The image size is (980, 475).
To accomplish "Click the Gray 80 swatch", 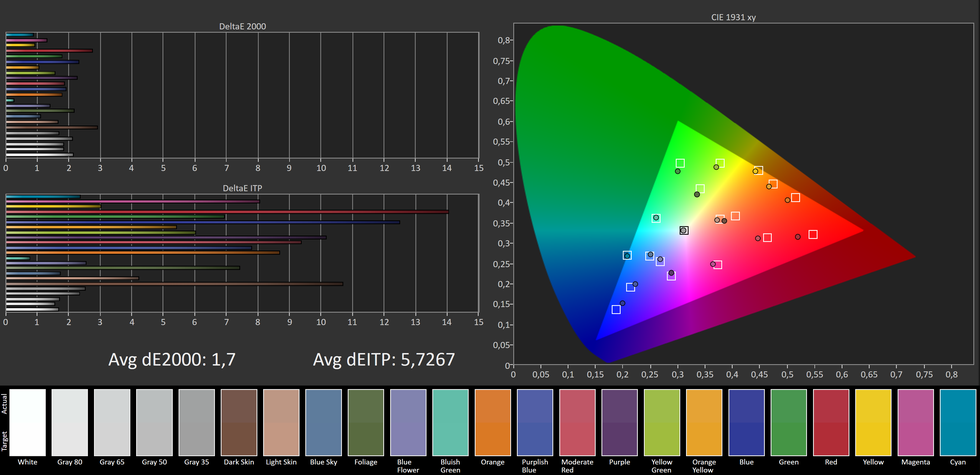I will (70, 422).
